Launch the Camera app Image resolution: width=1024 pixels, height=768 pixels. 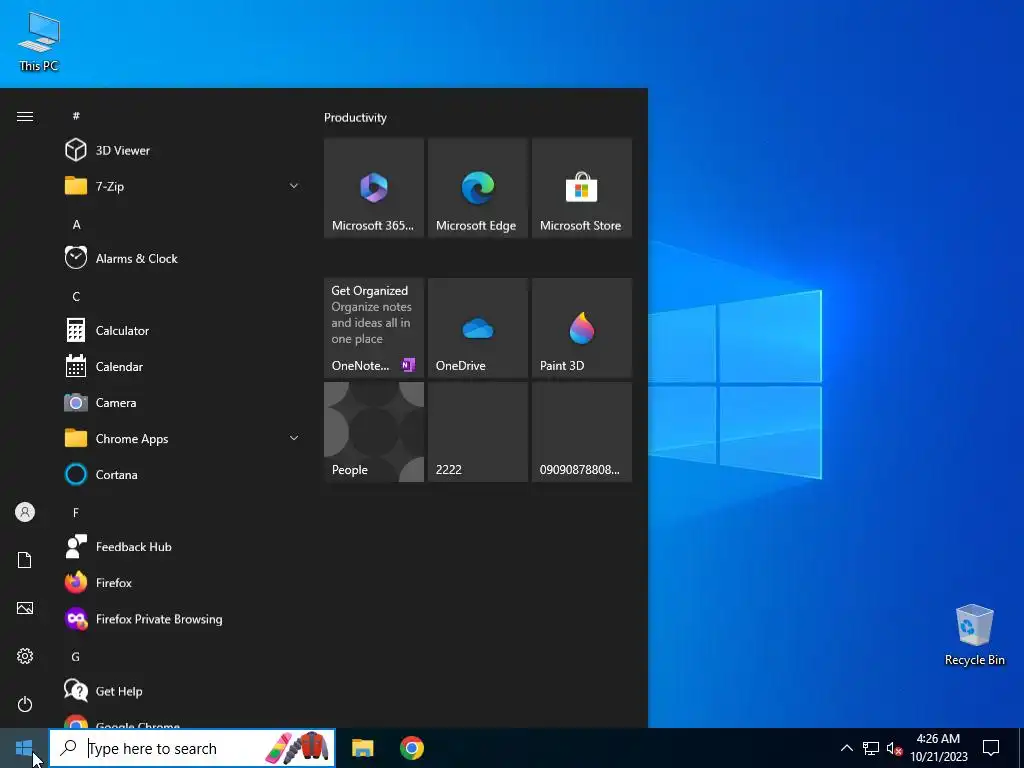coord(183,402)
